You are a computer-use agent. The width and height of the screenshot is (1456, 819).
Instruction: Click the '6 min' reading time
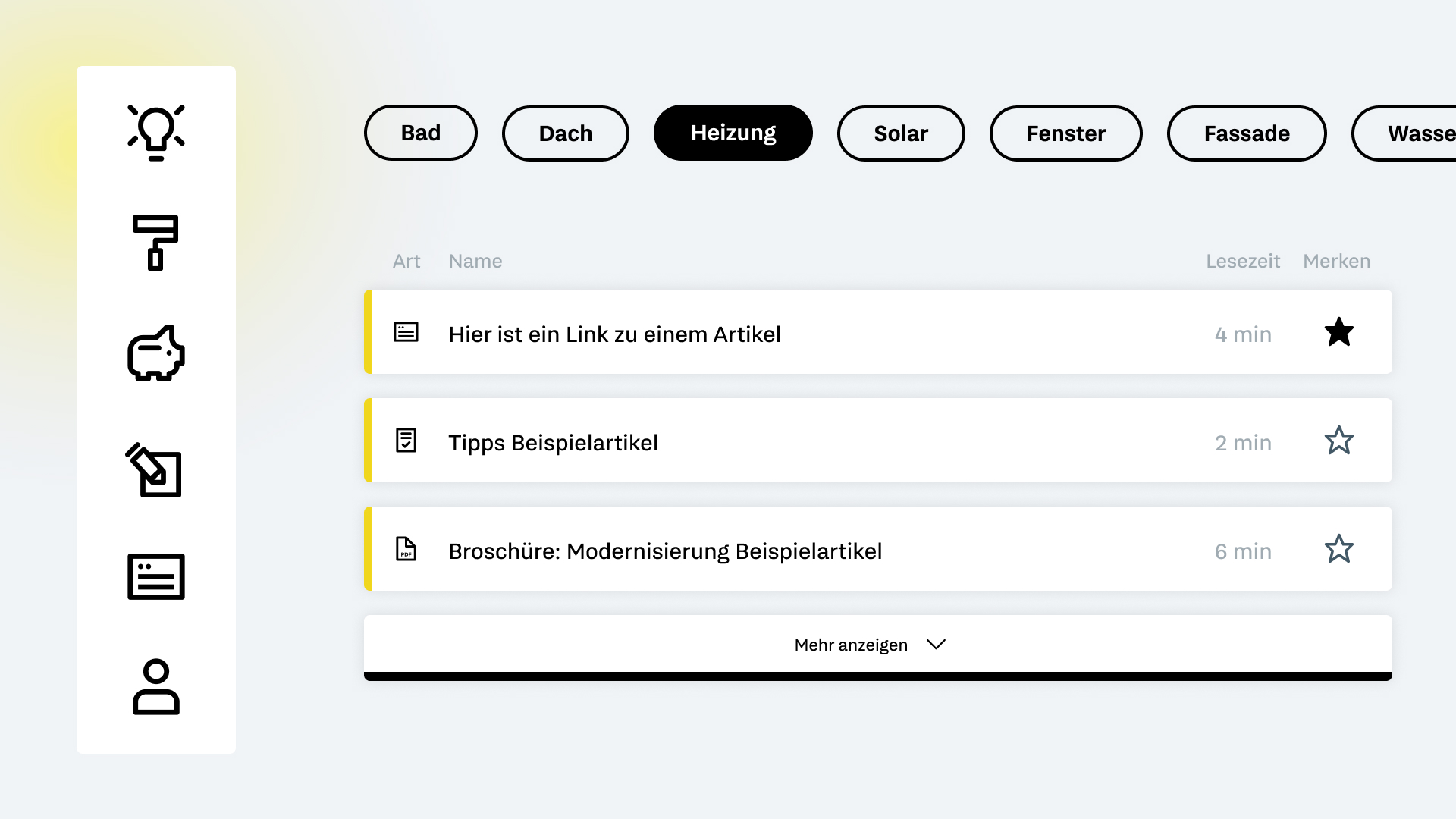click(x=1243, y=551)
